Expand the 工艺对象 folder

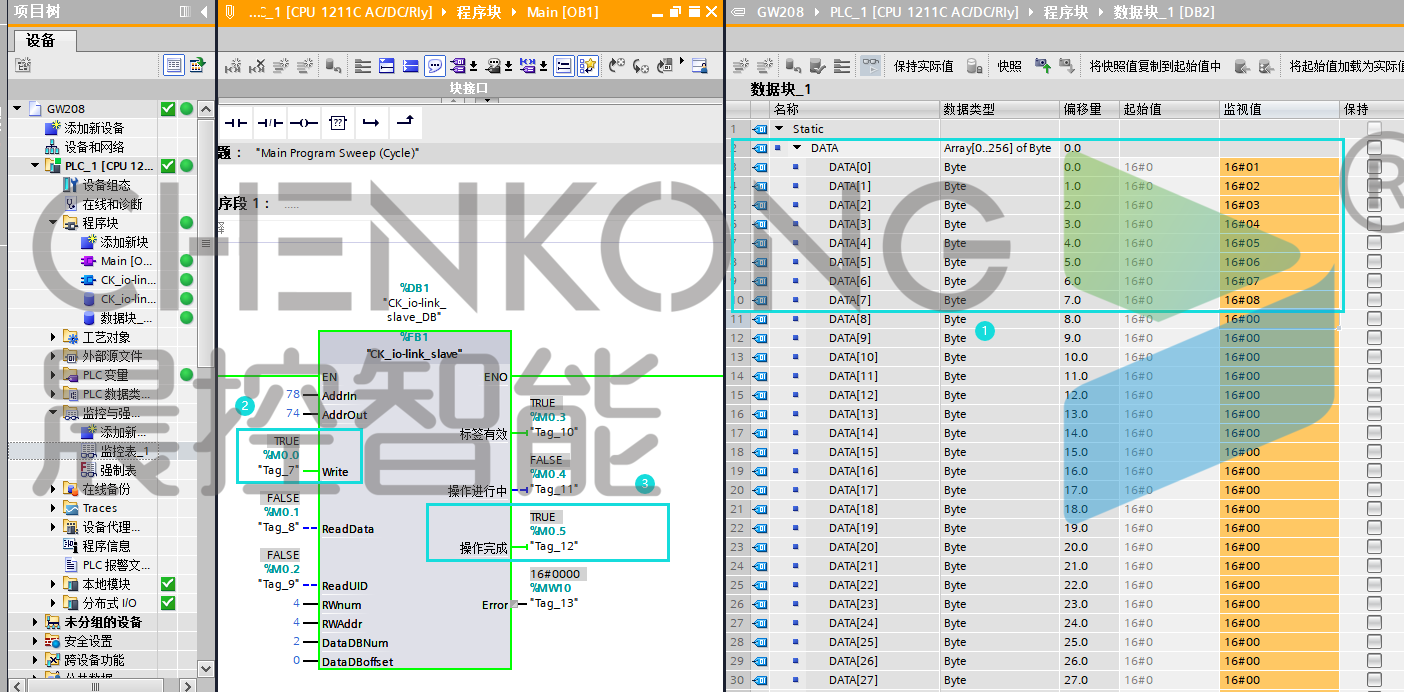tap(54, 337)
